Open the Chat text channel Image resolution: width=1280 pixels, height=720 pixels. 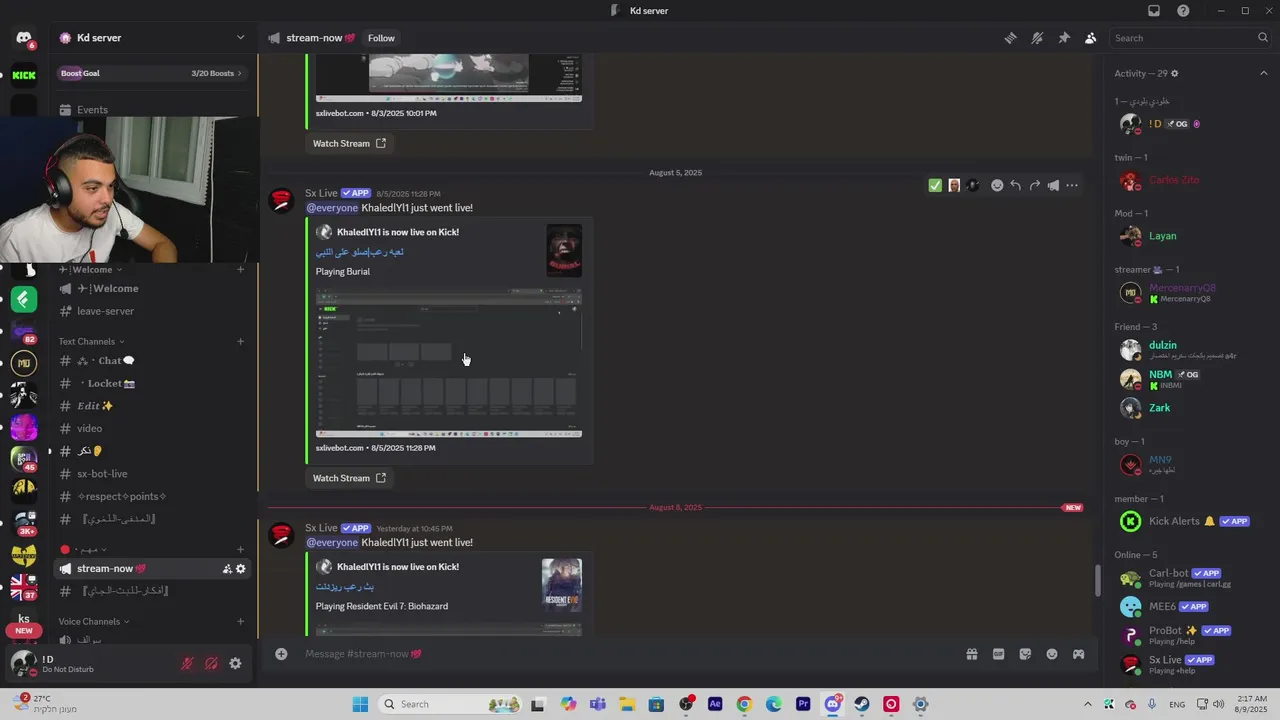pos(150,360)
